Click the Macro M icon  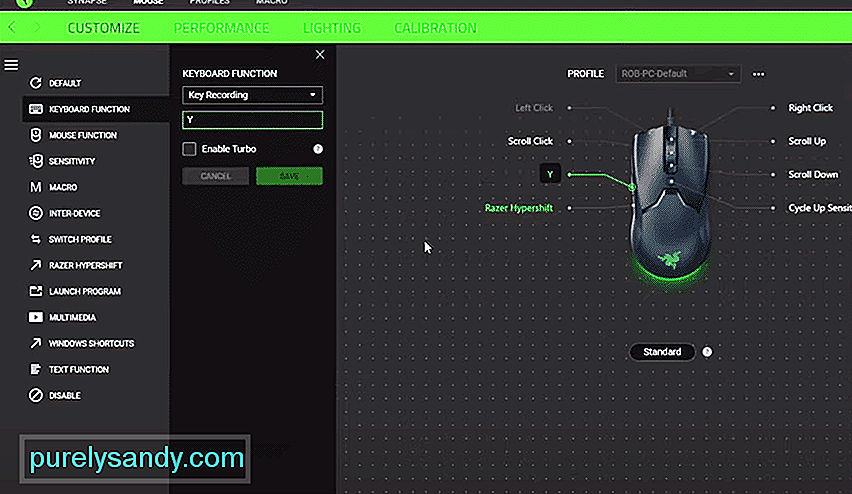pos(36,187)
